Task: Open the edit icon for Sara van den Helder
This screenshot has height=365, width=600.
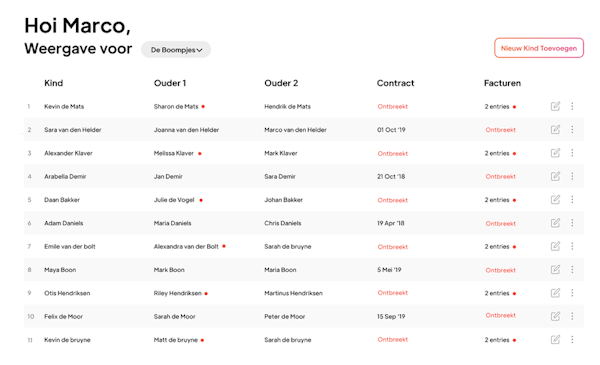Action: click(555, 130)
